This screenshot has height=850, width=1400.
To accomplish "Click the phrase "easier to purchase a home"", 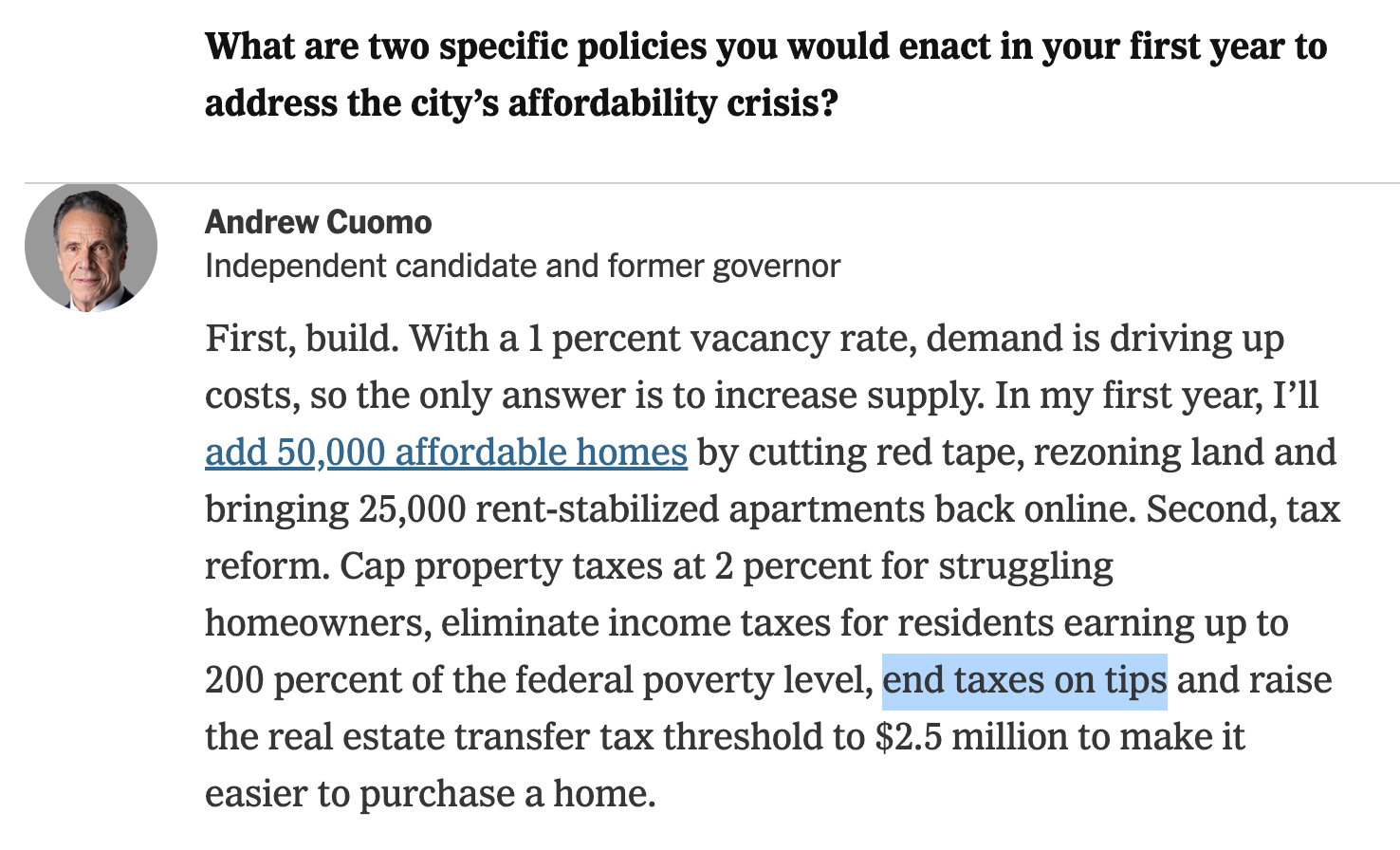I will pos(430,794).
